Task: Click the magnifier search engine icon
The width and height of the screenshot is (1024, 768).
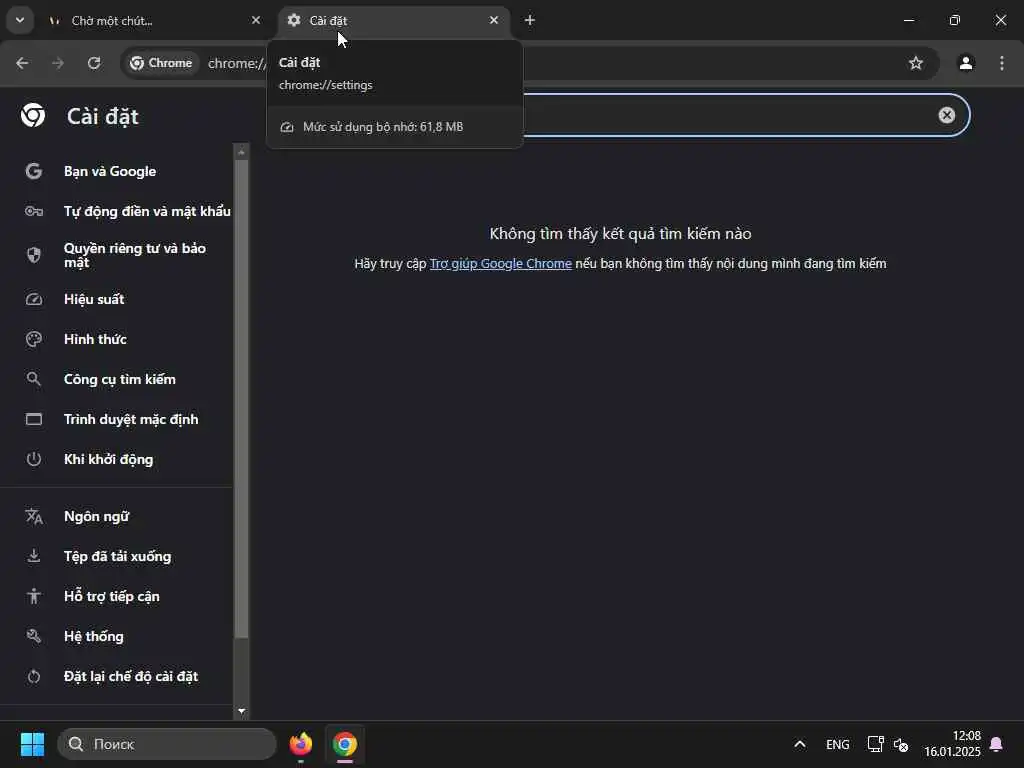Action: [x=33, y=379]
